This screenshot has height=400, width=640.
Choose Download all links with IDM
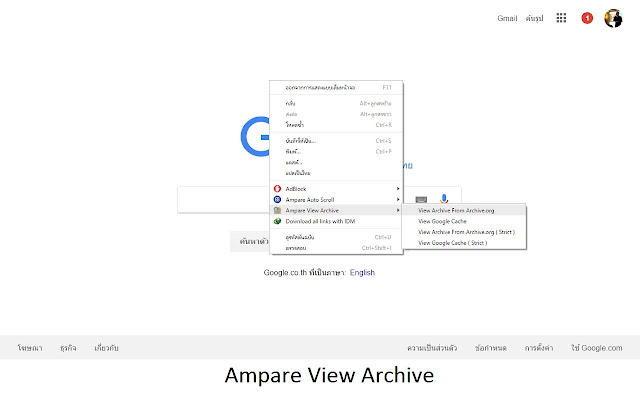pos(336,221)
